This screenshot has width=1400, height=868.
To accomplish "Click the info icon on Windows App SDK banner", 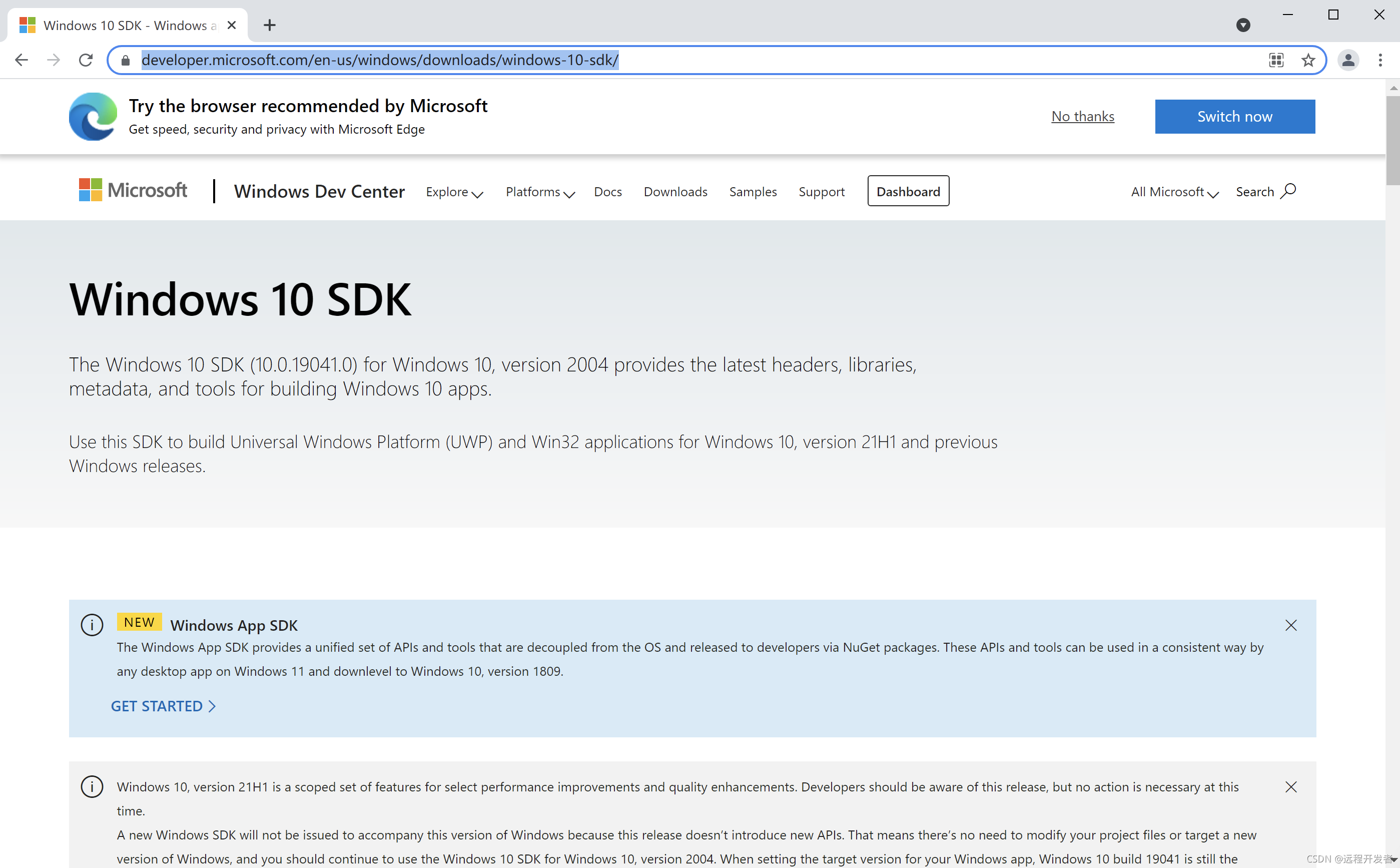I will coord(92,625).
